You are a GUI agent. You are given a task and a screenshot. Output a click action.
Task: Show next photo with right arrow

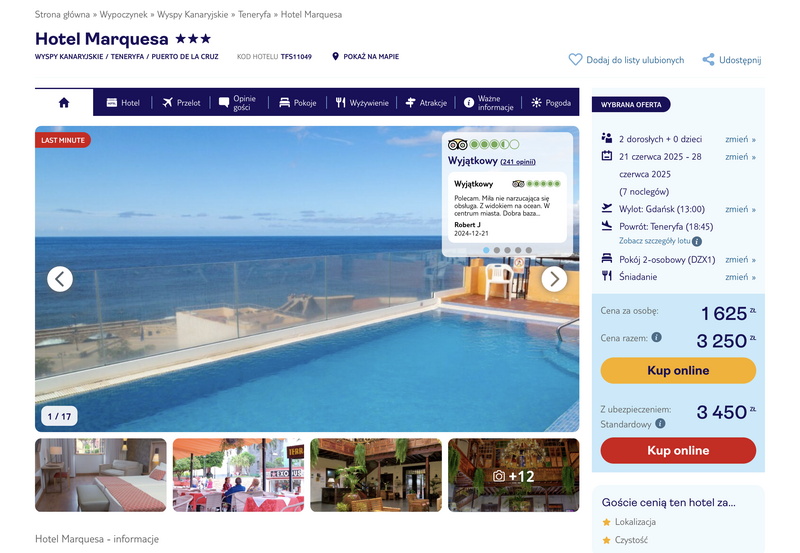coord(554,279)
